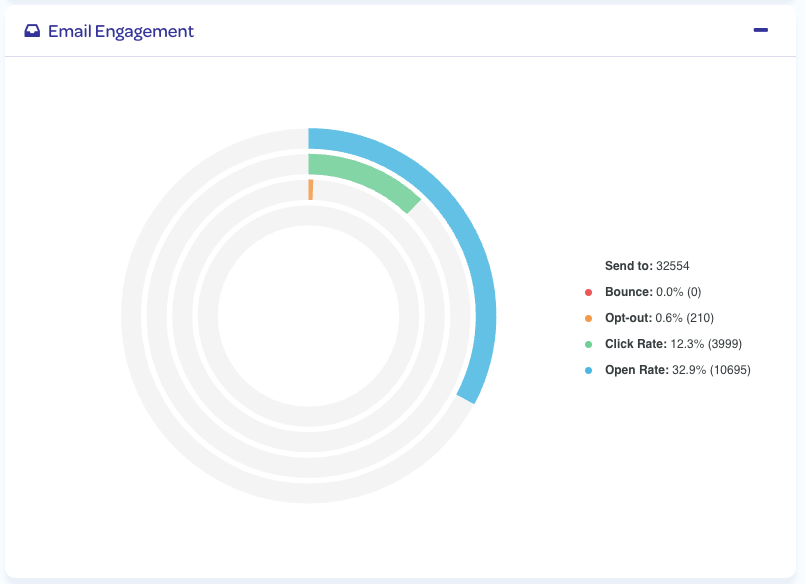Screen dimensions: 805x584
Task: Collapse the Email Engagement panel
Action: click(x=760, y=30)
